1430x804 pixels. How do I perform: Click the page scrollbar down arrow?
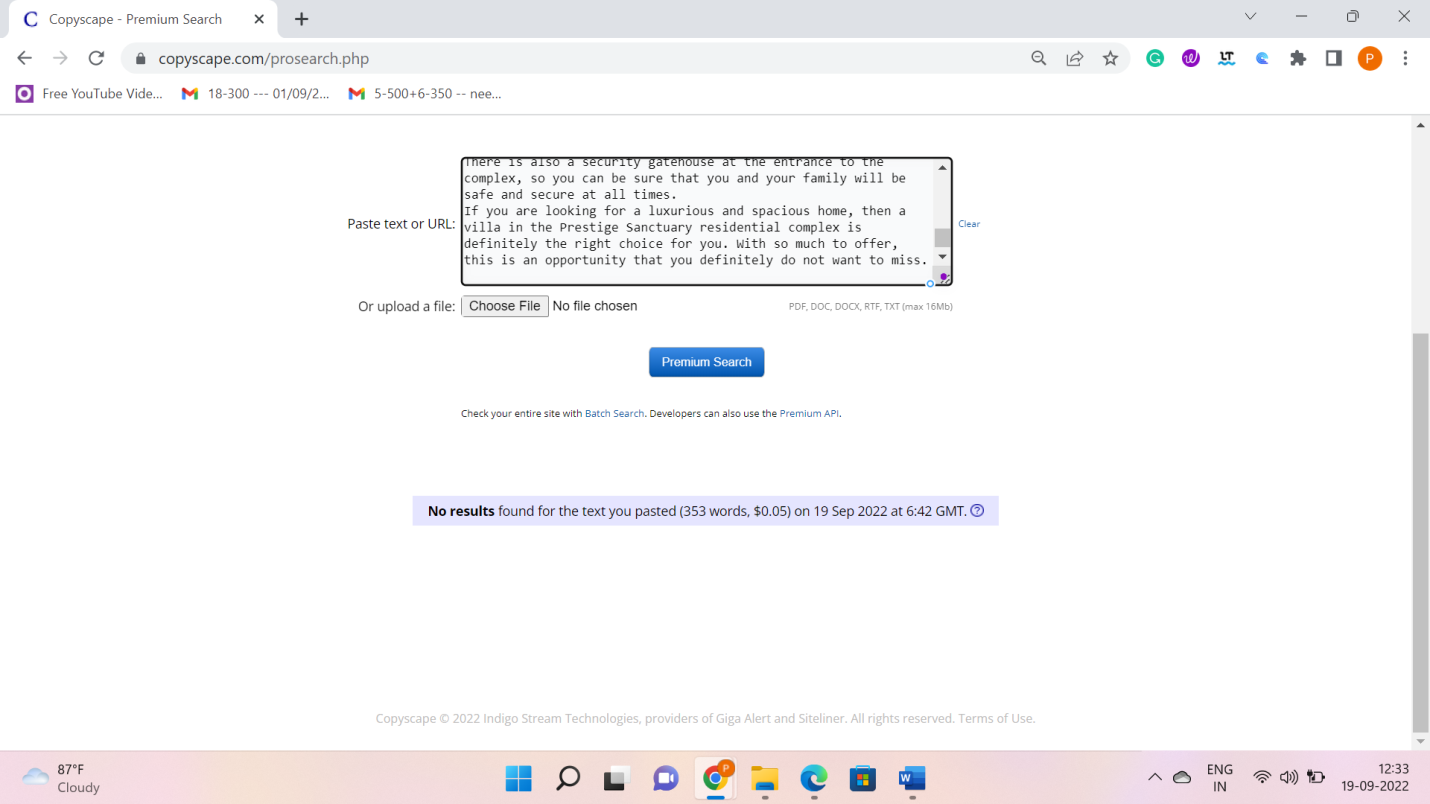[x=1420, y=741]
